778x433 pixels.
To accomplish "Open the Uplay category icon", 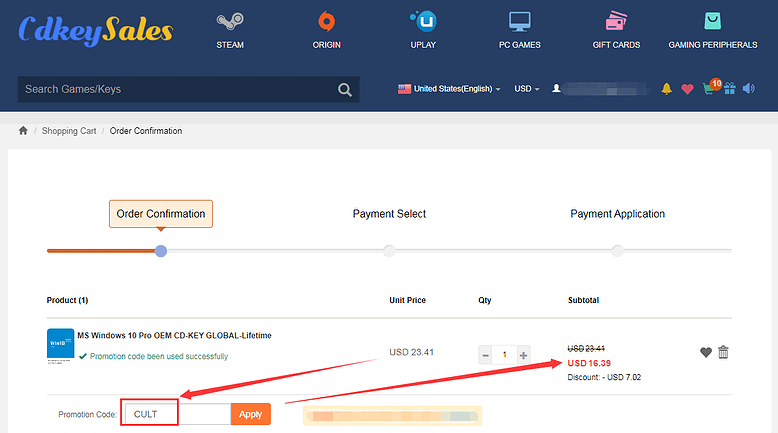I will coord(422,21).
